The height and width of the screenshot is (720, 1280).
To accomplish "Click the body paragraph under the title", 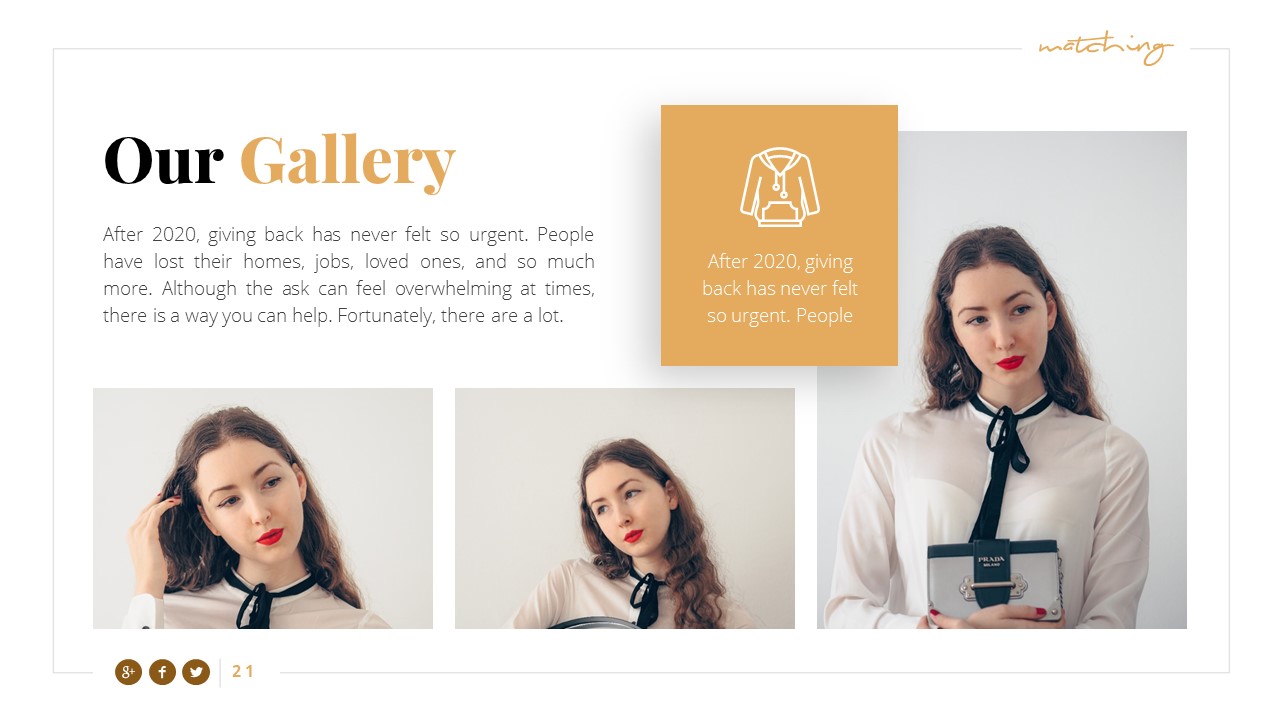I will pyautogui.click(x=348, y=275).
